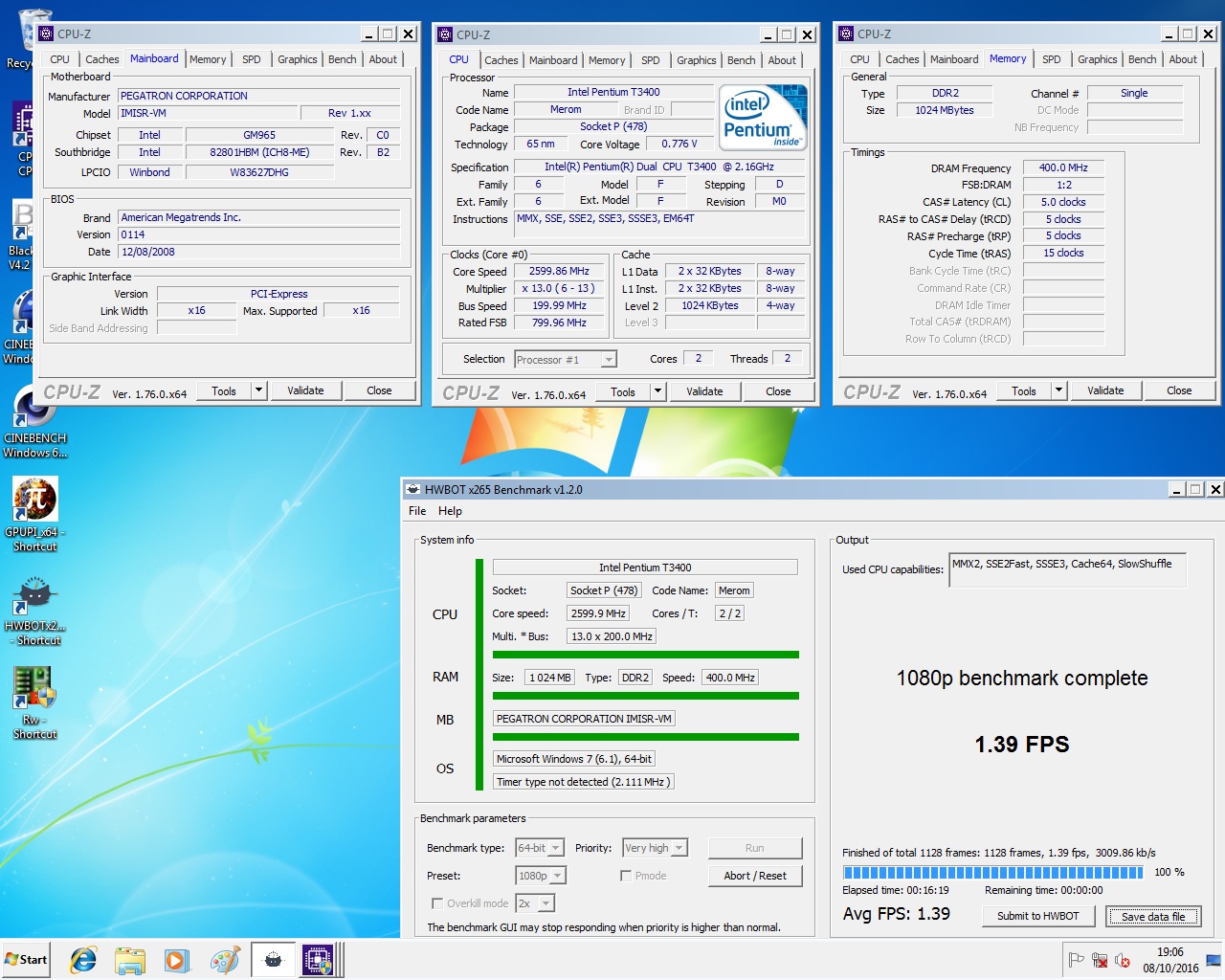Click the Used CPU capabilities text box
This screenshot has height=980, width=1225.
point(1067,569)
